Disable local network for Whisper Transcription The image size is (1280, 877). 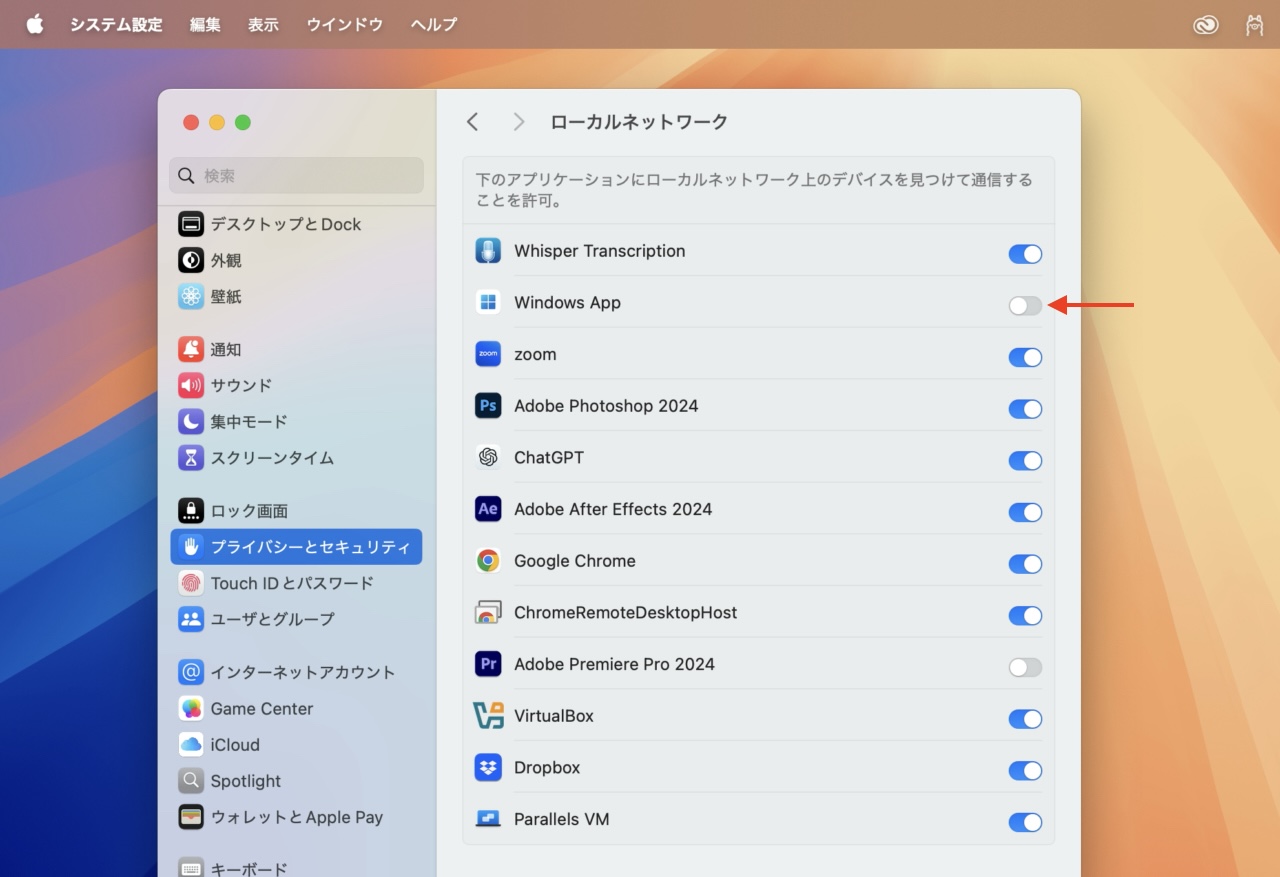click(x=1025, y=254)
